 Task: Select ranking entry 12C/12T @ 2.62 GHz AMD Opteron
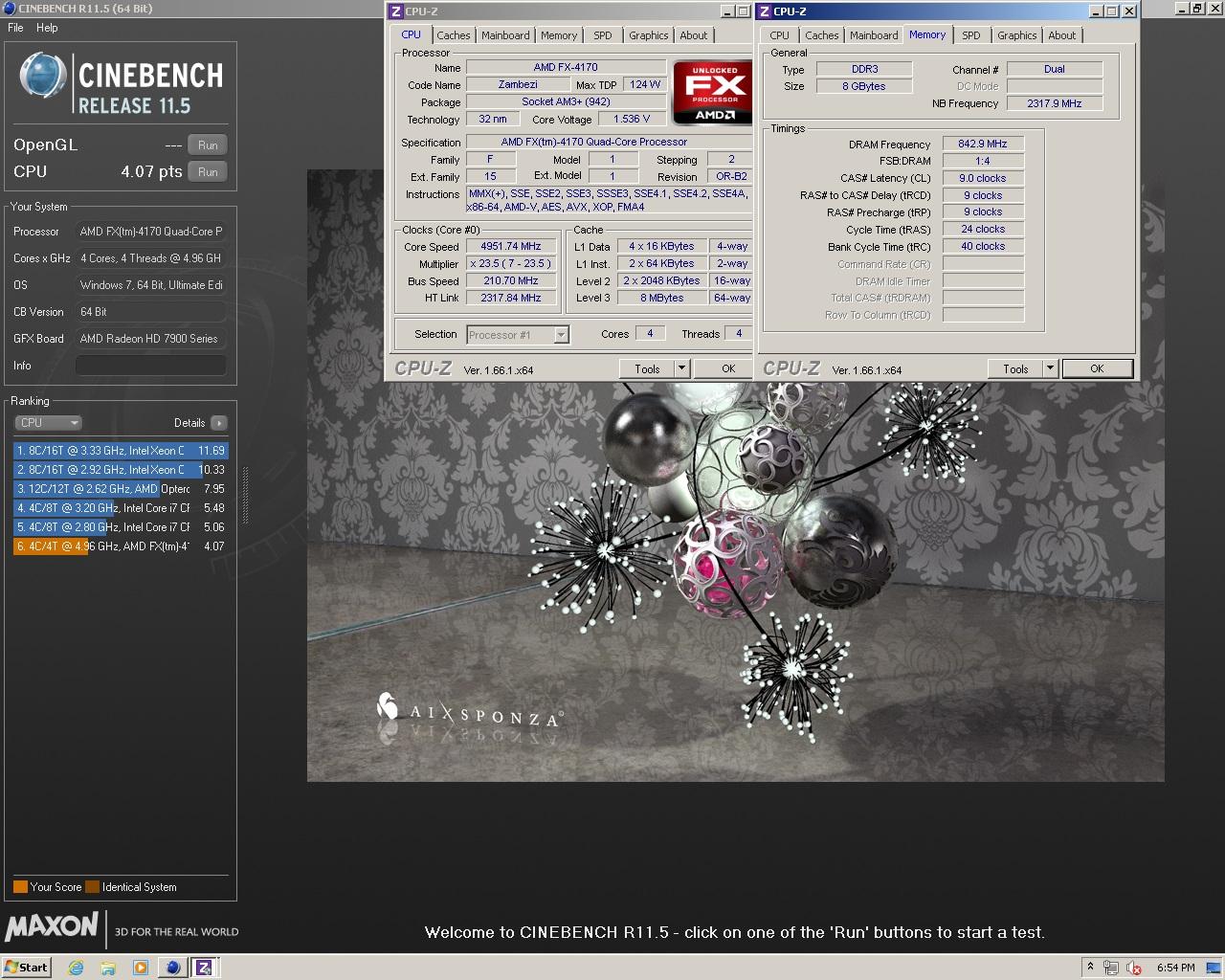[121, 489]
